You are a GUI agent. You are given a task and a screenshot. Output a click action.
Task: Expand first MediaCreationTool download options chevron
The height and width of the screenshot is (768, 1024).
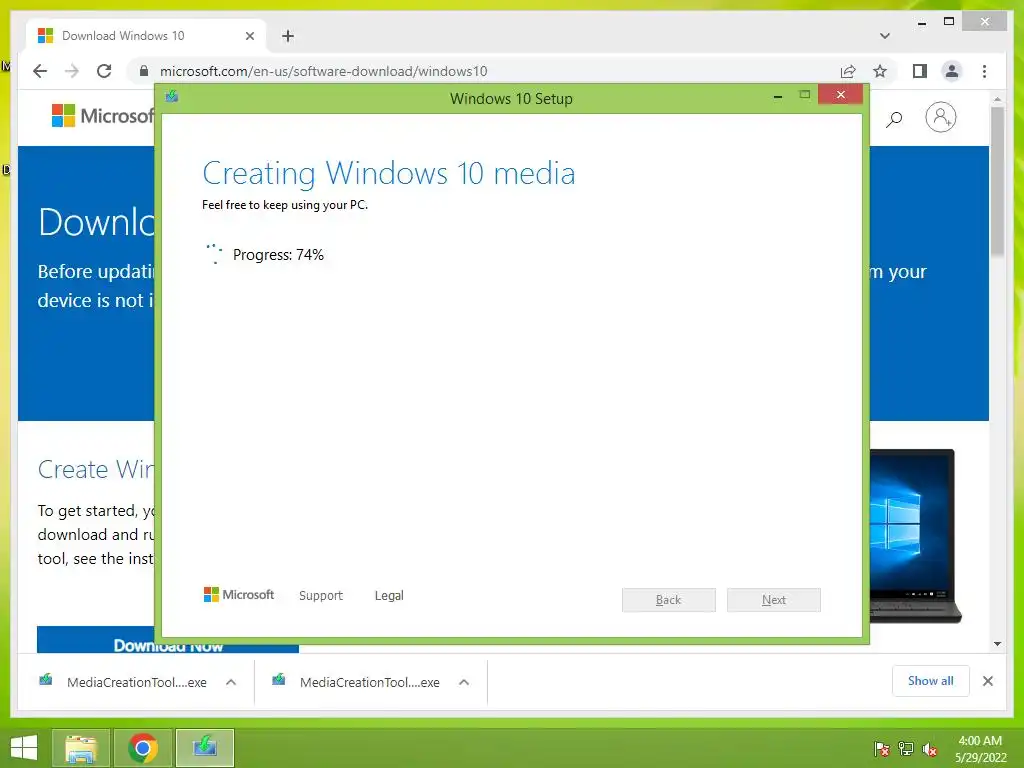(231, 682)
